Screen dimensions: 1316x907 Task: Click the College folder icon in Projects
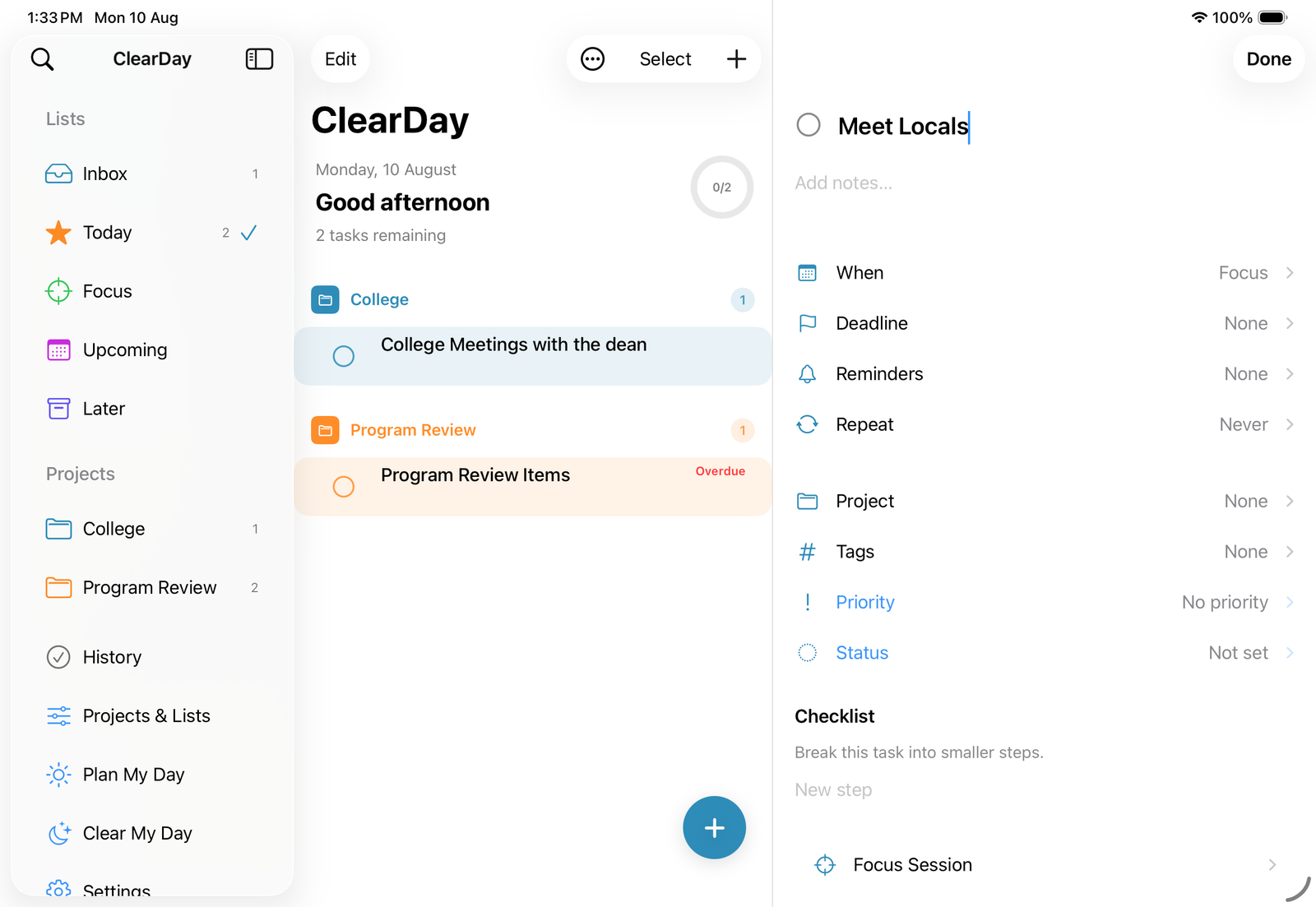tap(58, 529)
